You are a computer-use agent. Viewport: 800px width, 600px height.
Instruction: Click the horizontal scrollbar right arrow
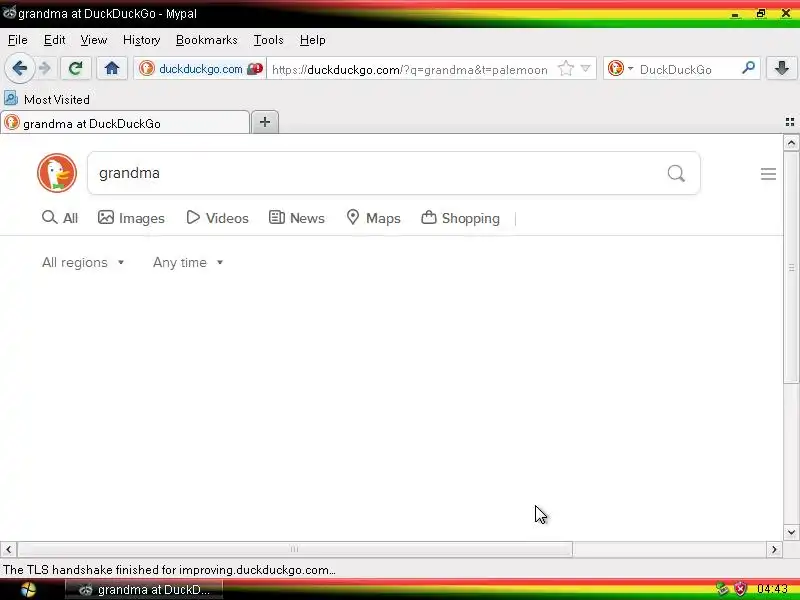(774, 549)
